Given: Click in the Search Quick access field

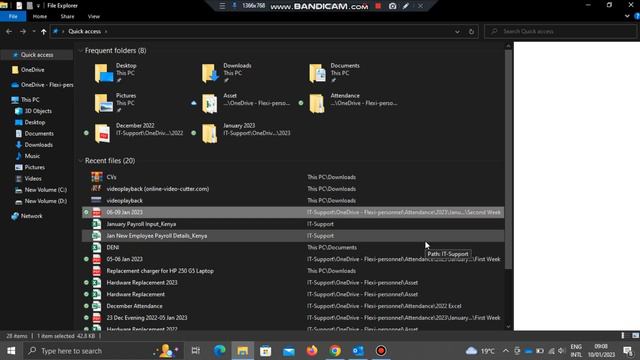Looking at the screenshot, I should click(x=561, y=31).
